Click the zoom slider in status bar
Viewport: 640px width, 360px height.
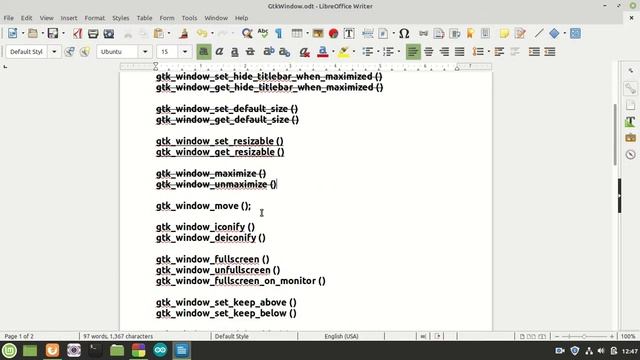(584, 336)
